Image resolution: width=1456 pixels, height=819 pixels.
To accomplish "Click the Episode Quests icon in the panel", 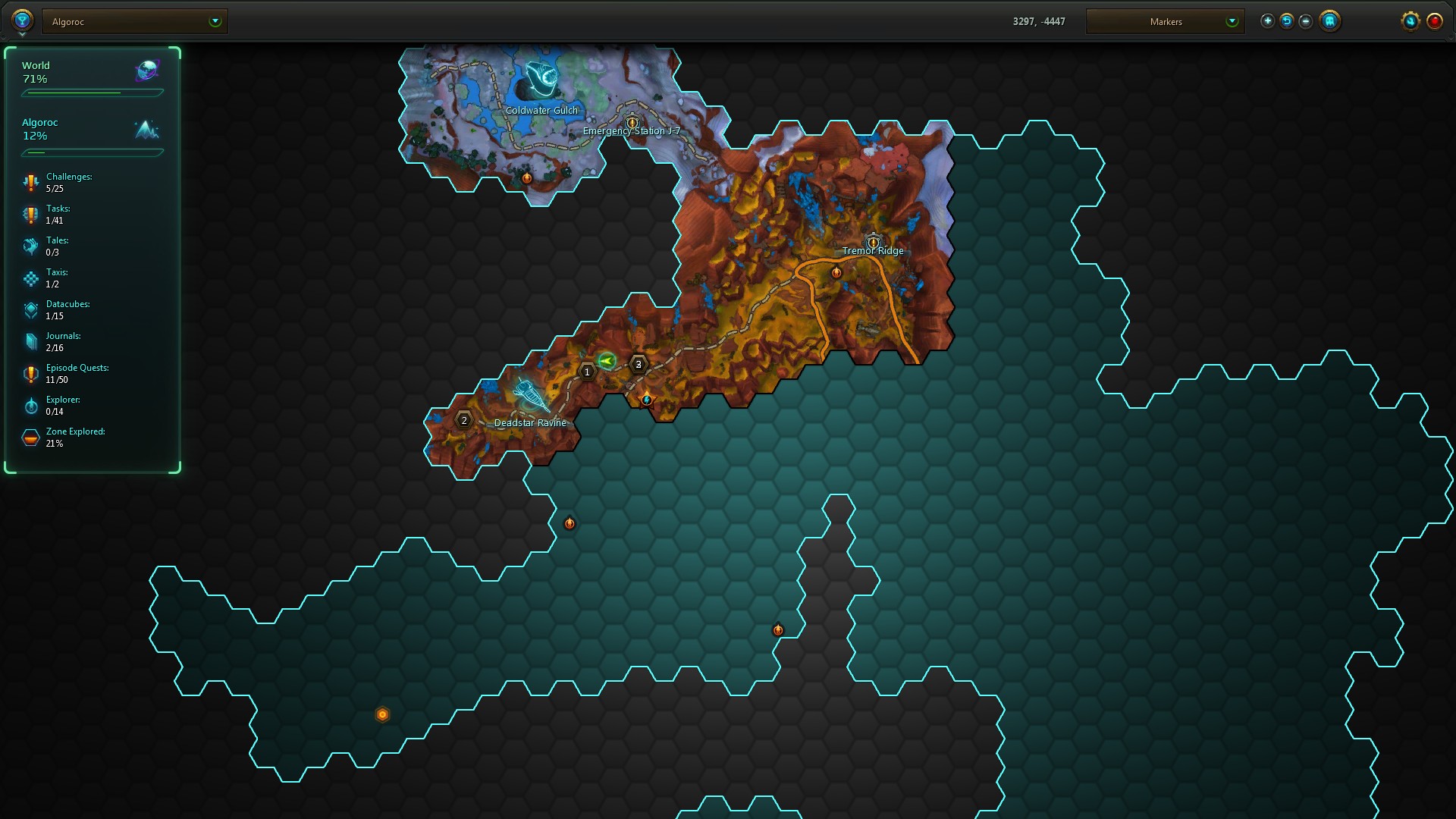I will click(30, 374).
